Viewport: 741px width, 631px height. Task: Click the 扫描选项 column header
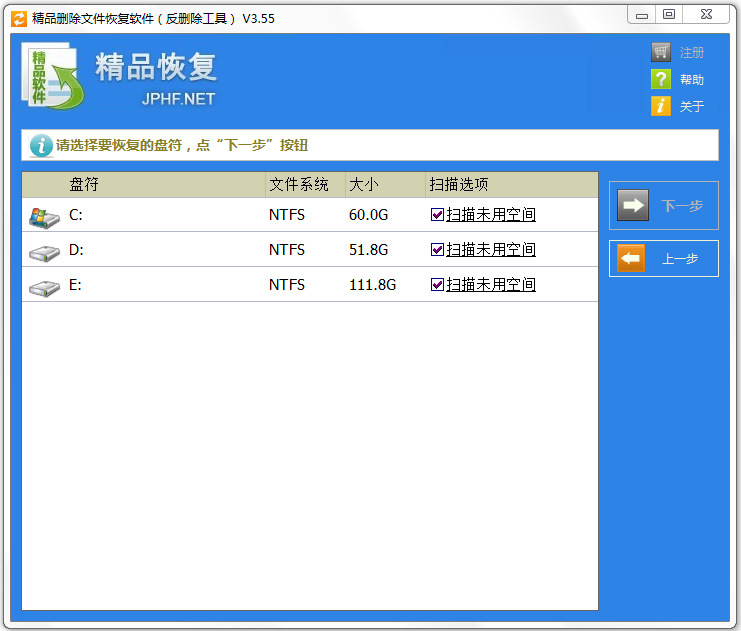coord(458,185)
